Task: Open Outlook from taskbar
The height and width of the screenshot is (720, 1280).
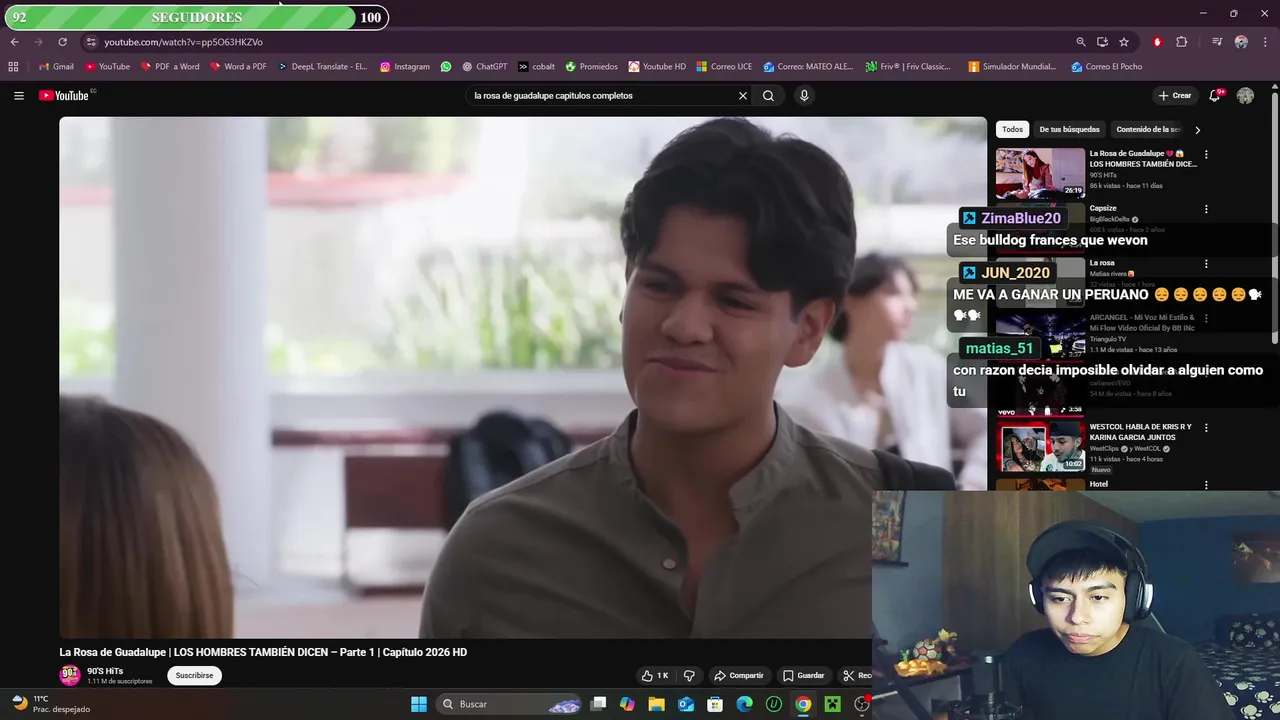Action: click(686, 704)
